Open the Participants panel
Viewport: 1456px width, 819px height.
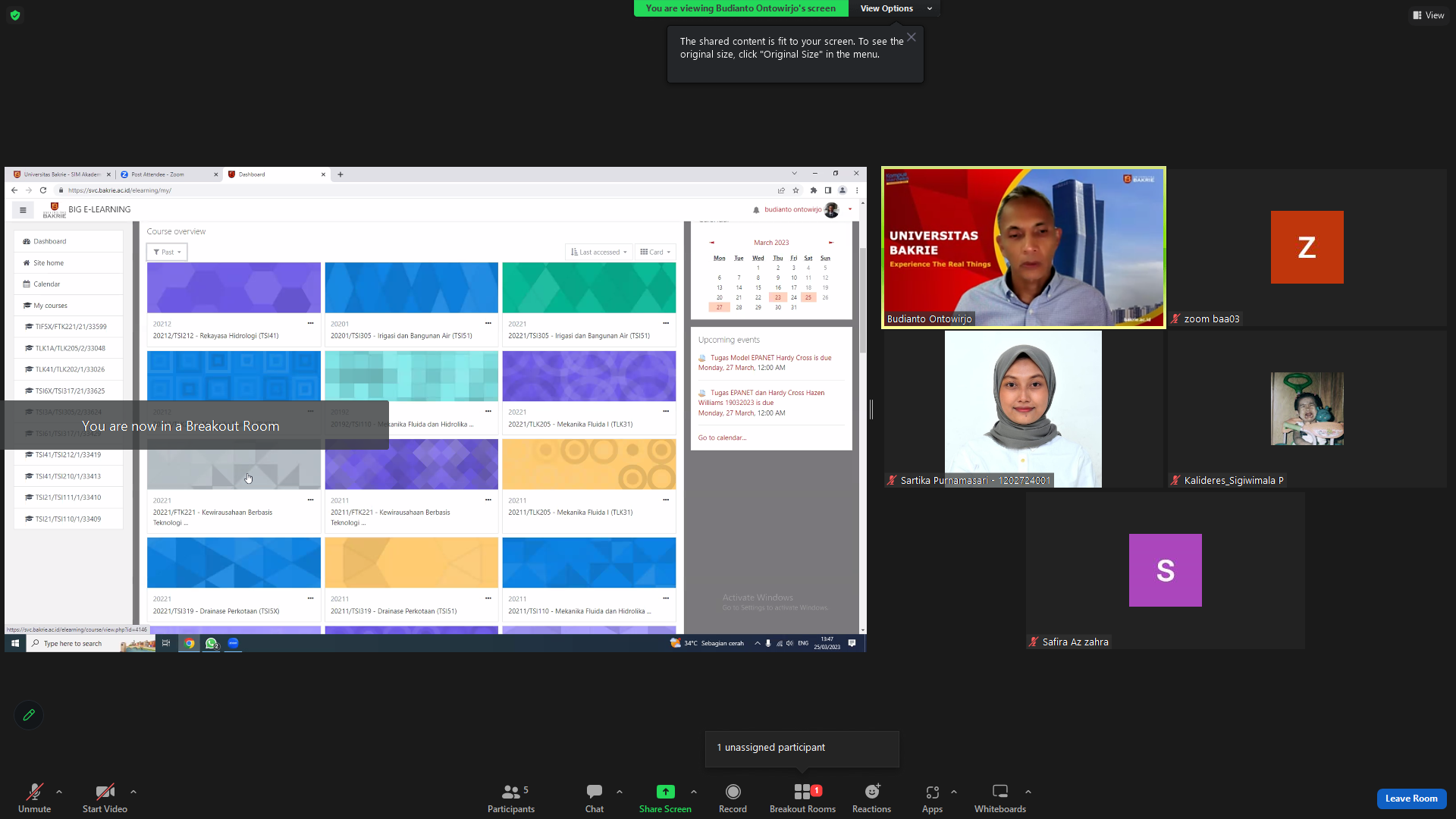click(x=511, y=798)
